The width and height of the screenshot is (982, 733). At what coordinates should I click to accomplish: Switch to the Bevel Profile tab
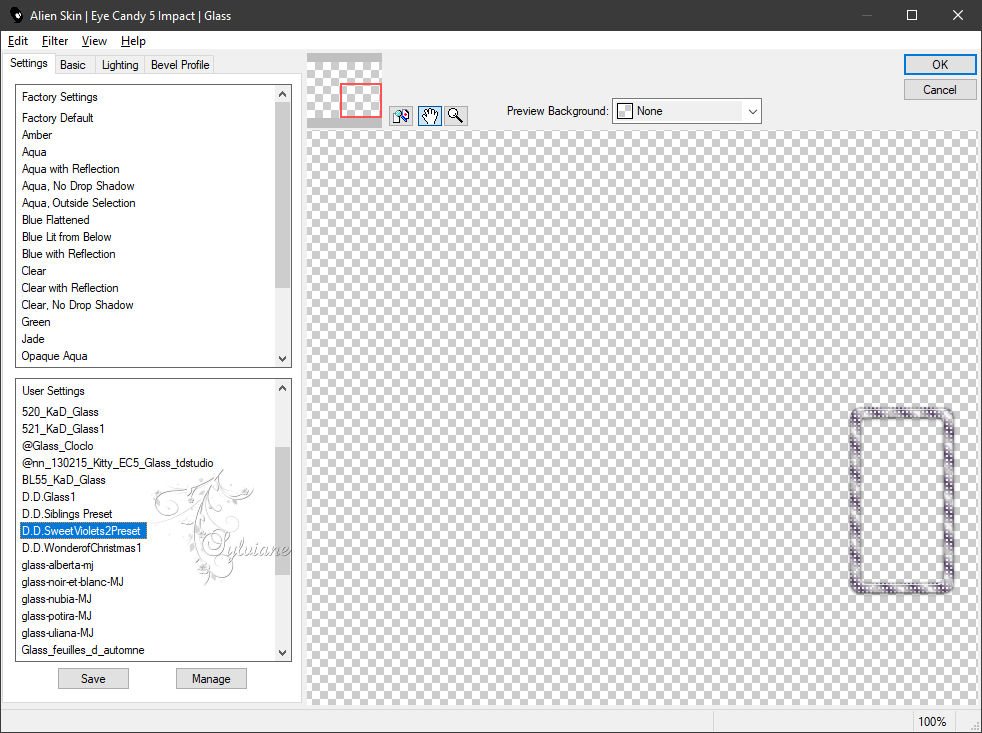pos(180,65)
